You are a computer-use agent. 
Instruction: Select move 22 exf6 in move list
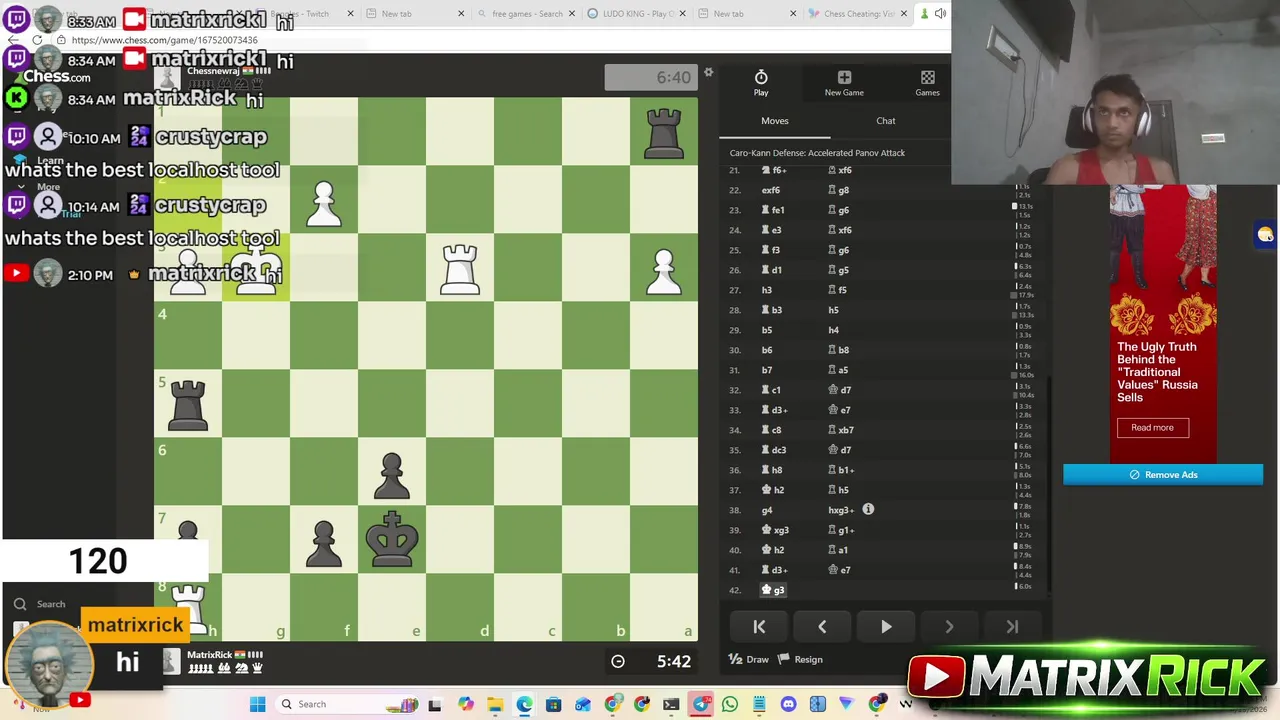pyautogui.click(x=771, y=190)
